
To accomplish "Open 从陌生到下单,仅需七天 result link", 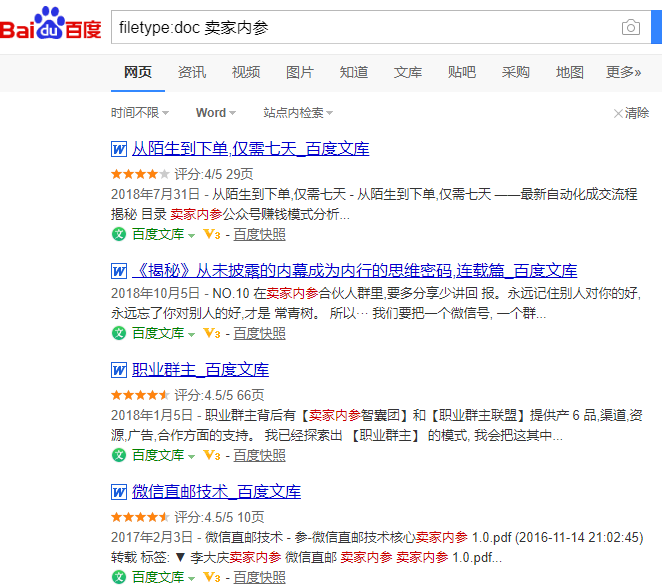I will [251, 149].
